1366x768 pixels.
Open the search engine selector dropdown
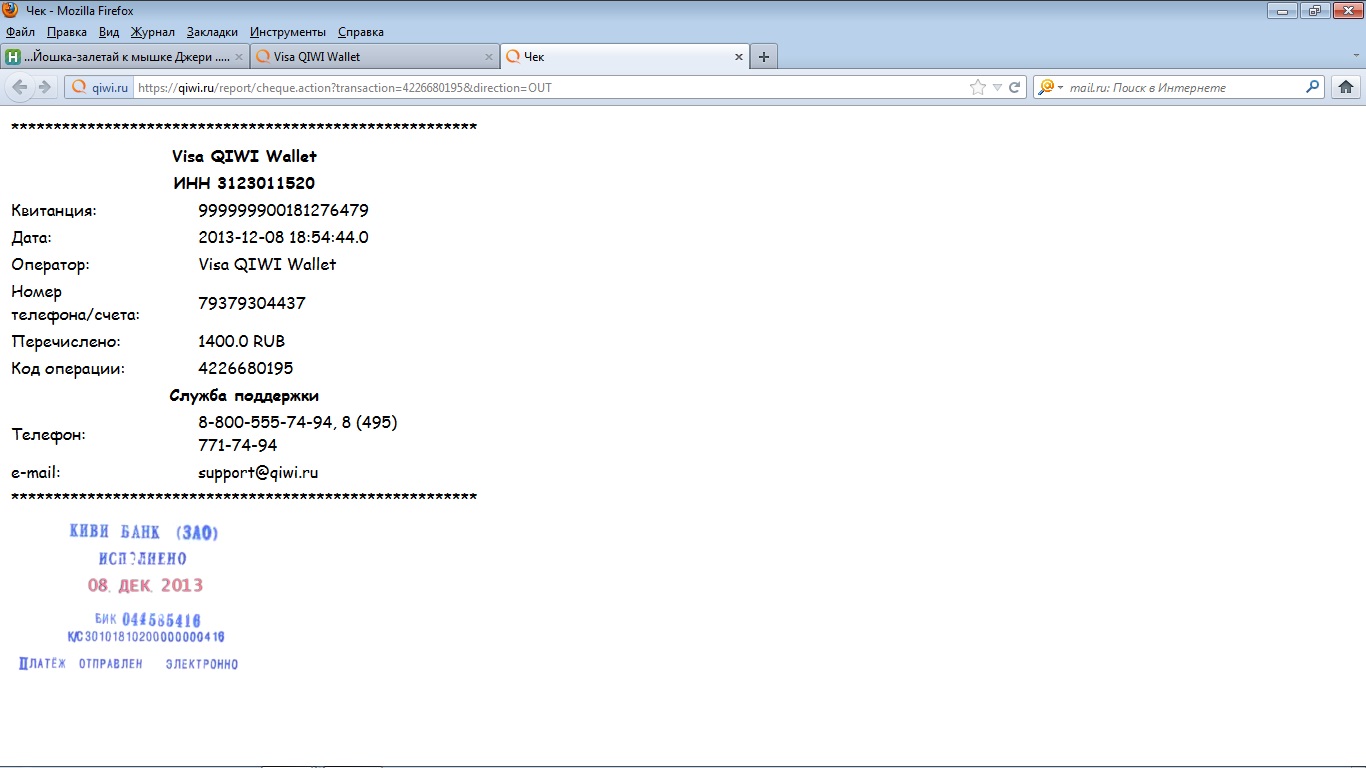[1050, 87]
